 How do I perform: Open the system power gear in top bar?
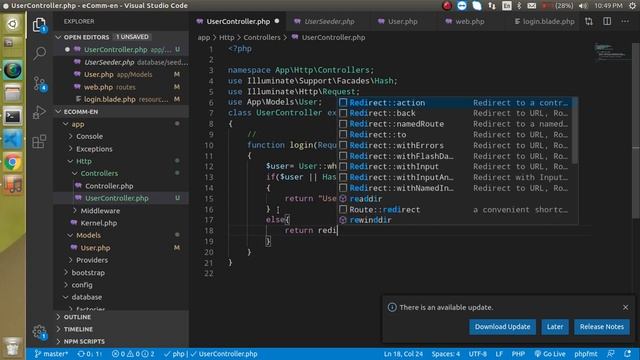633,6
